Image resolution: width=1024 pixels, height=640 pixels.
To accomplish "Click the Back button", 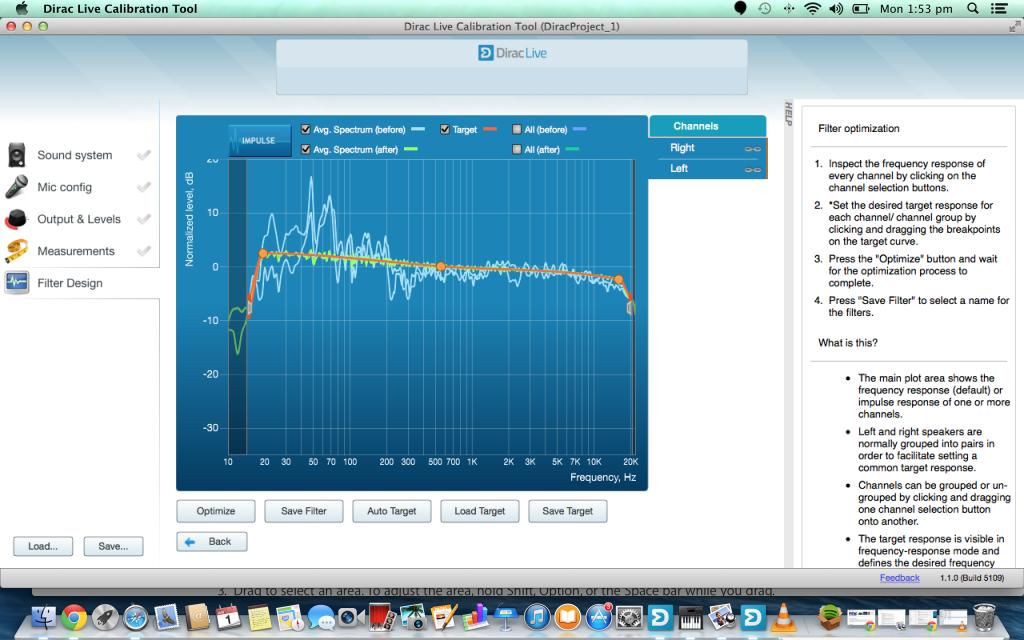I will pyautogui.click(x=212, y=541).
